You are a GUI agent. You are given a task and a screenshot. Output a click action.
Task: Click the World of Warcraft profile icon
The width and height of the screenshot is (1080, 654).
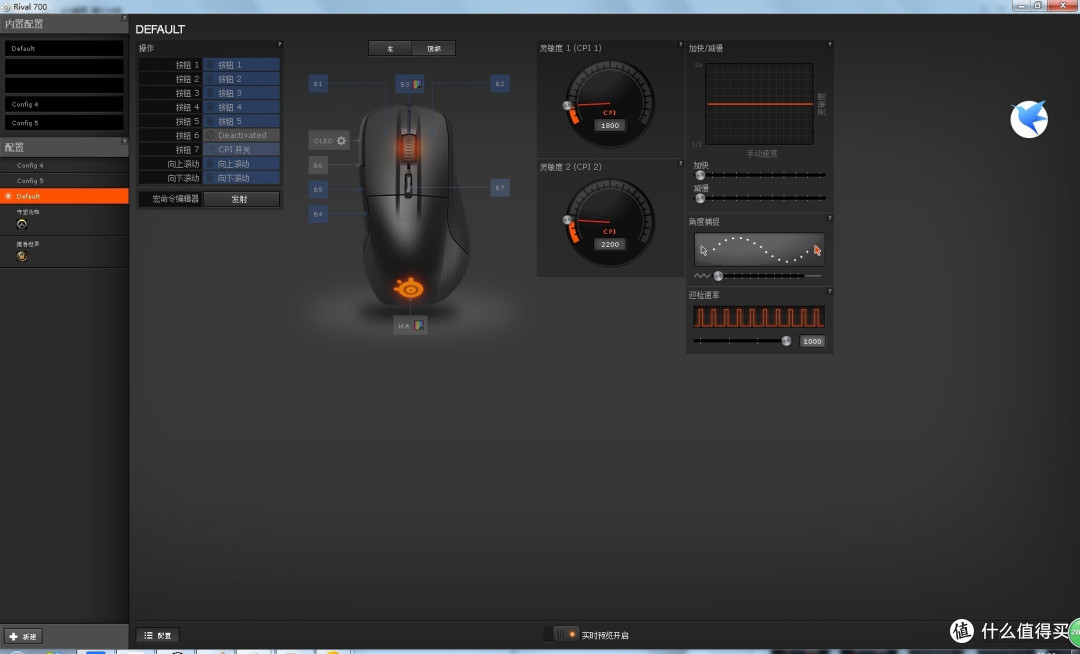22,256
